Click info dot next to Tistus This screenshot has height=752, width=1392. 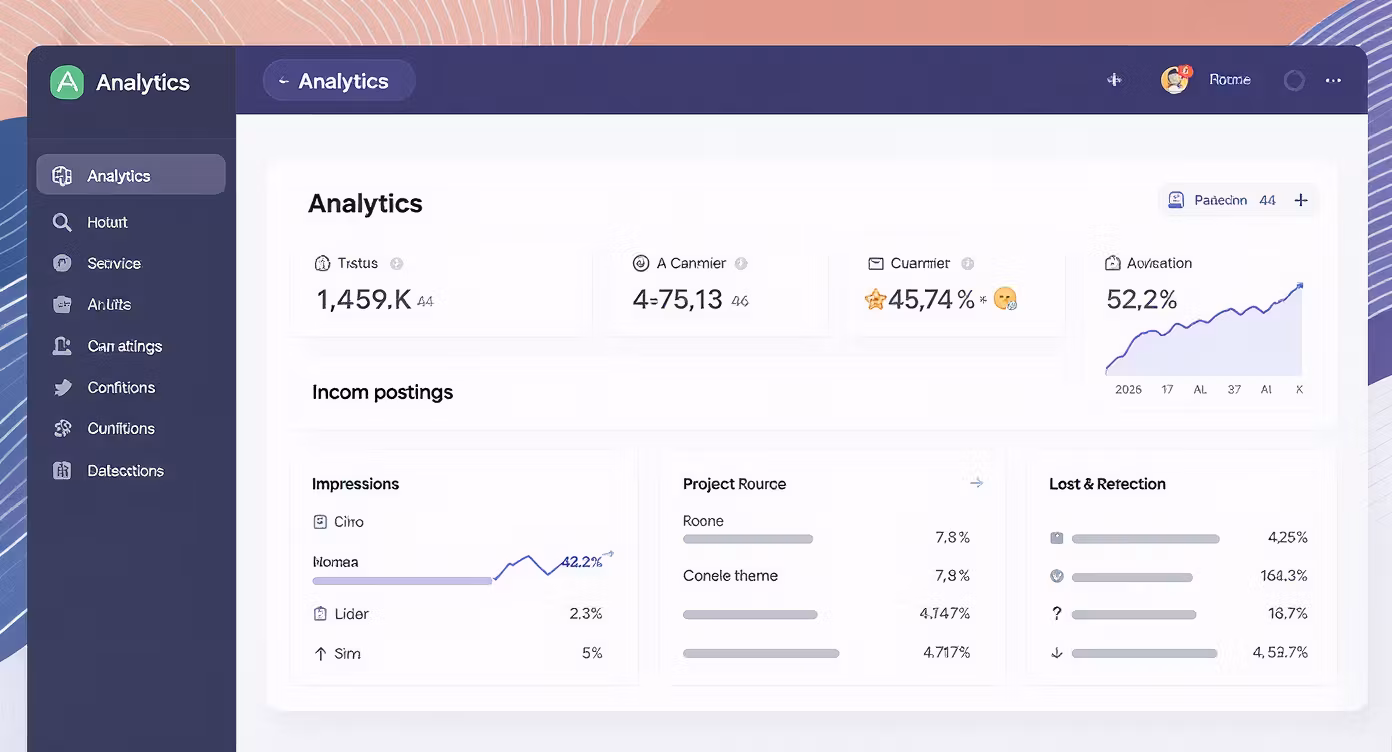(396, 264)
